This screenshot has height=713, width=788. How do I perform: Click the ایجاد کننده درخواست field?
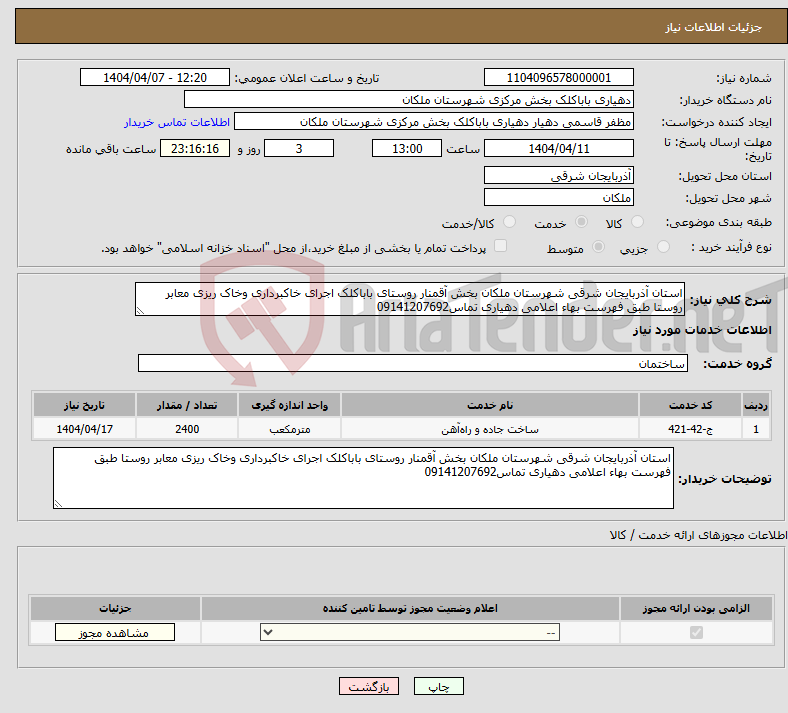pos(434,122)
